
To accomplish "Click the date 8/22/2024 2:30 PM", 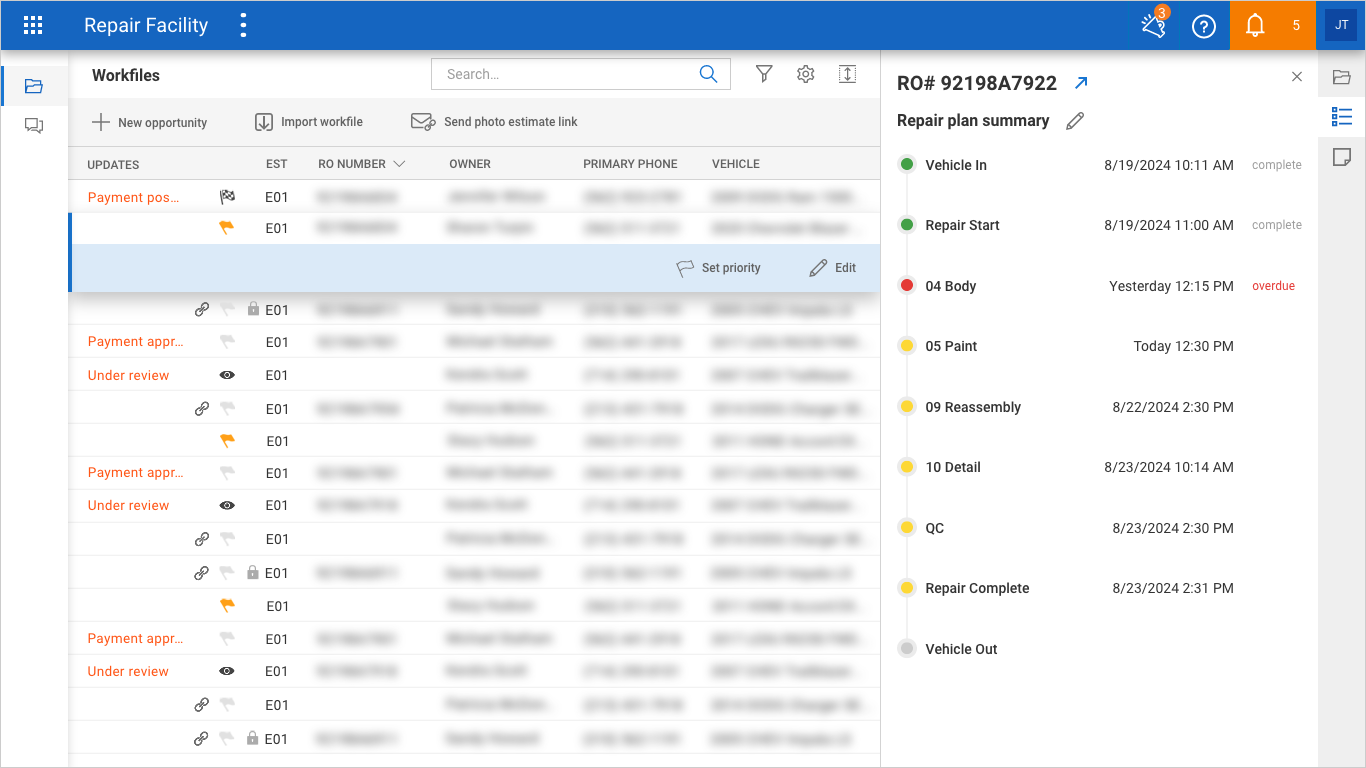I will (1173, 407).
